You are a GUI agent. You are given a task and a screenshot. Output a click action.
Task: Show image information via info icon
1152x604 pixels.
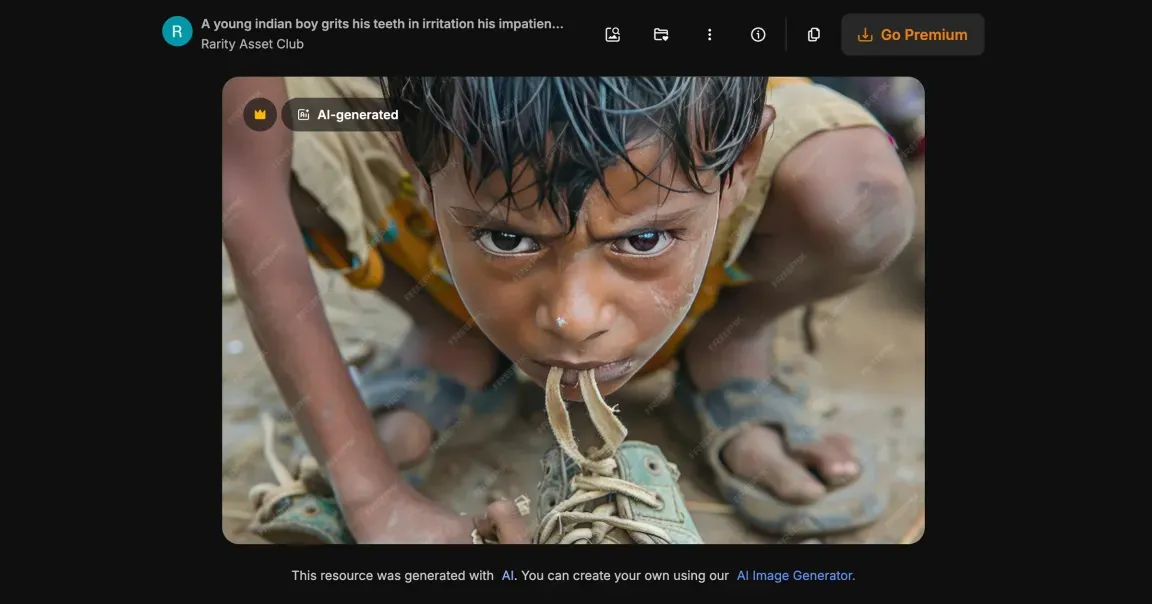click(x=758, y=35)
